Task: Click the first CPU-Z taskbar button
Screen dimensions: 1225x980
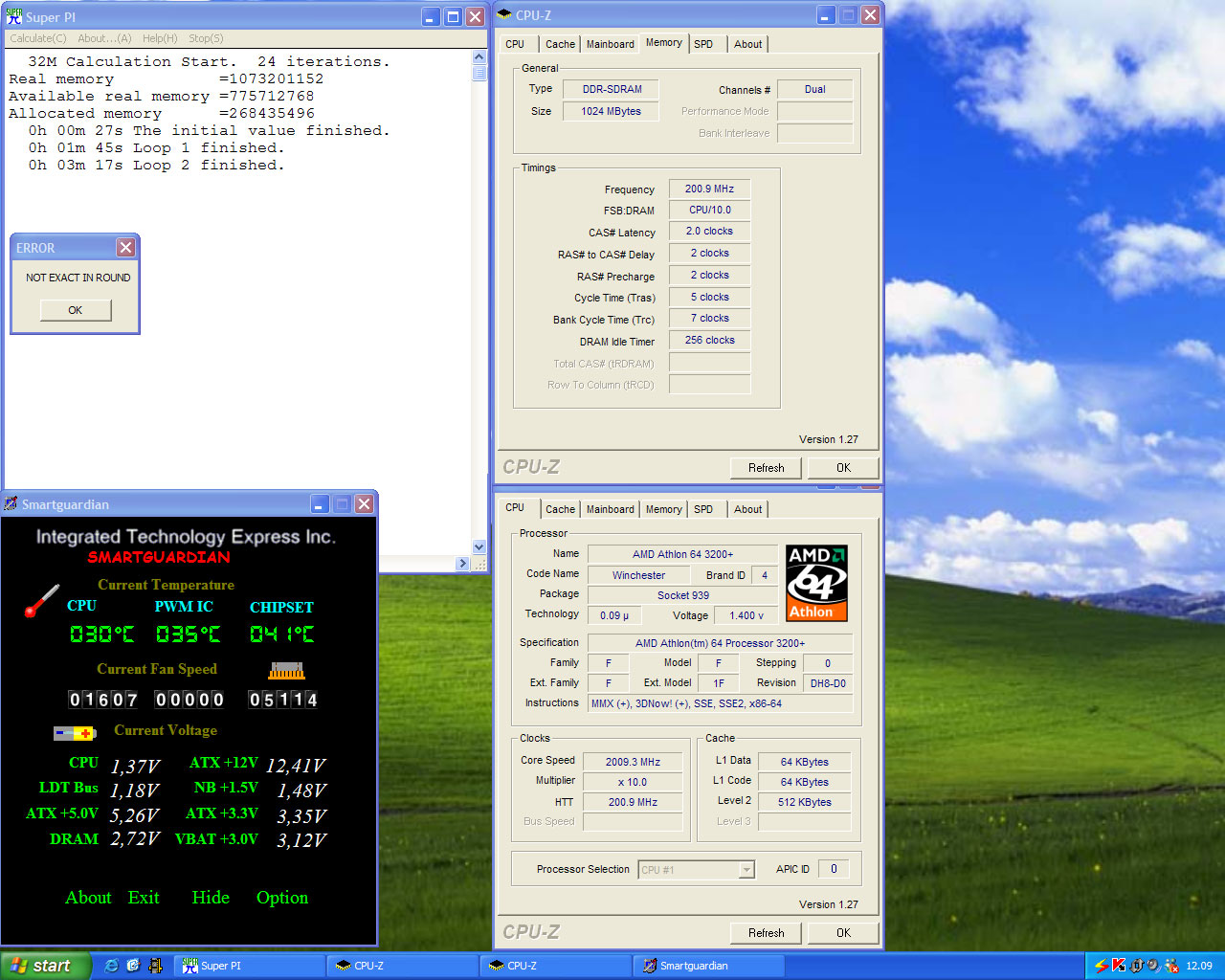Action: [403, 966]
